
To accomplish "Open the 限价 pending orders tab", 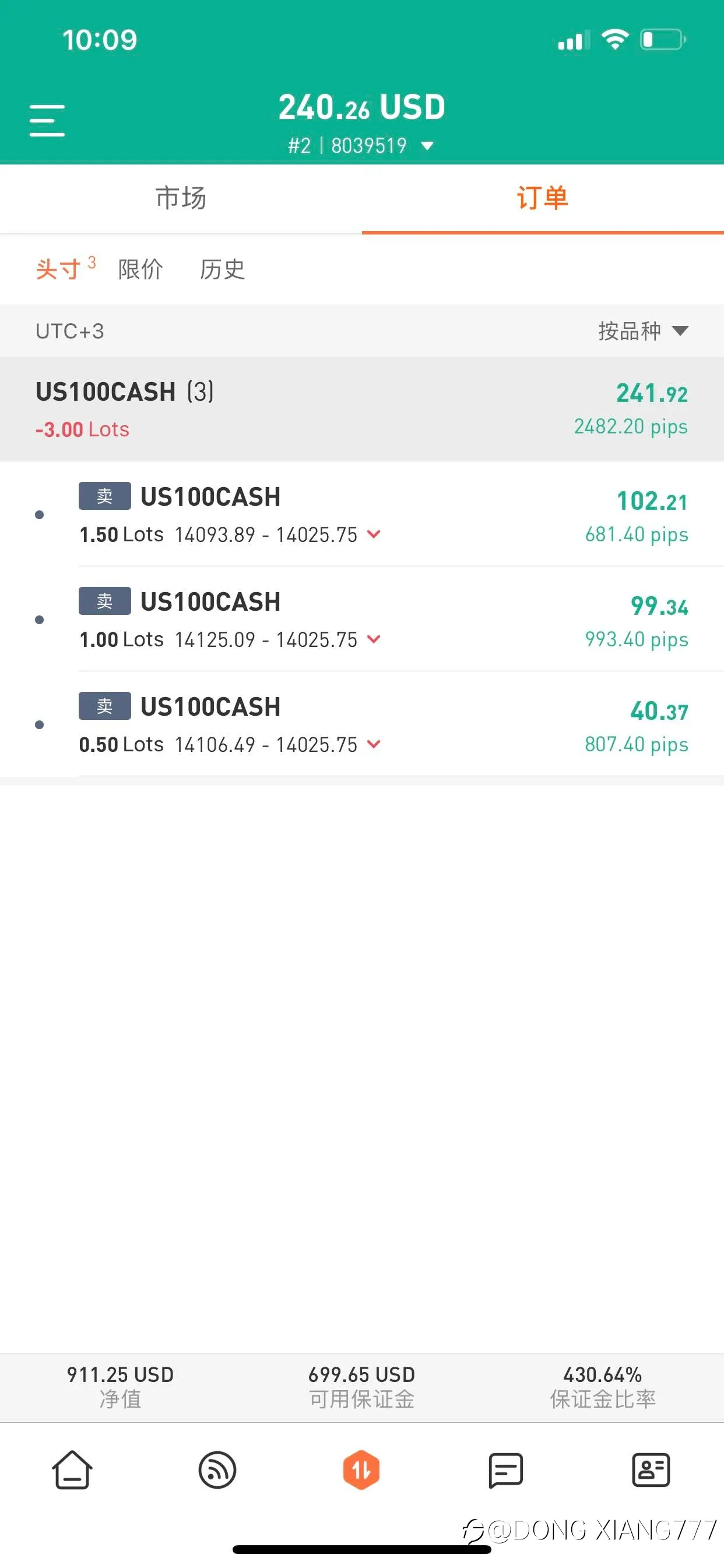I will 140,269.
